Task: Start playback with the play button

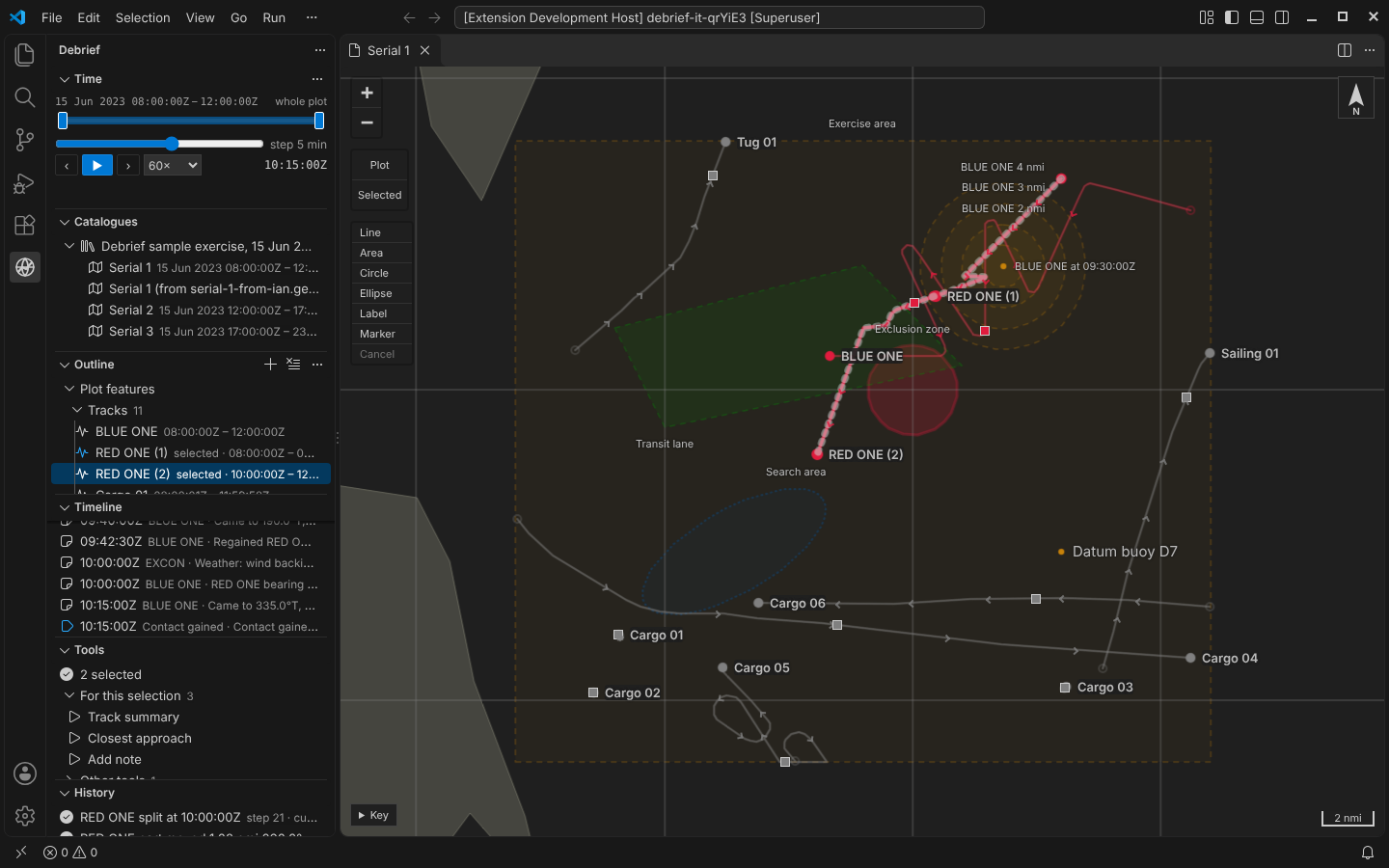Action: [x=96, y=166]
